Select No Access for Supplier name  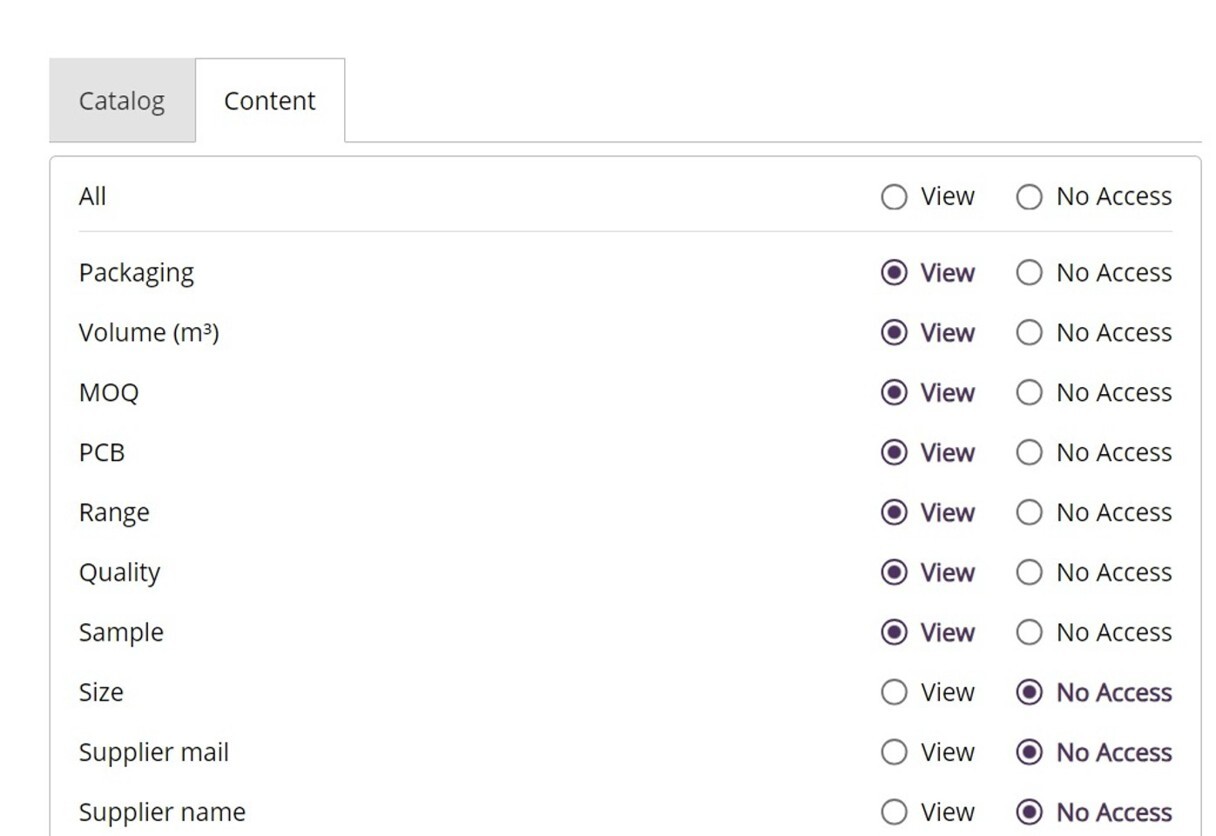coord(1029,812)
